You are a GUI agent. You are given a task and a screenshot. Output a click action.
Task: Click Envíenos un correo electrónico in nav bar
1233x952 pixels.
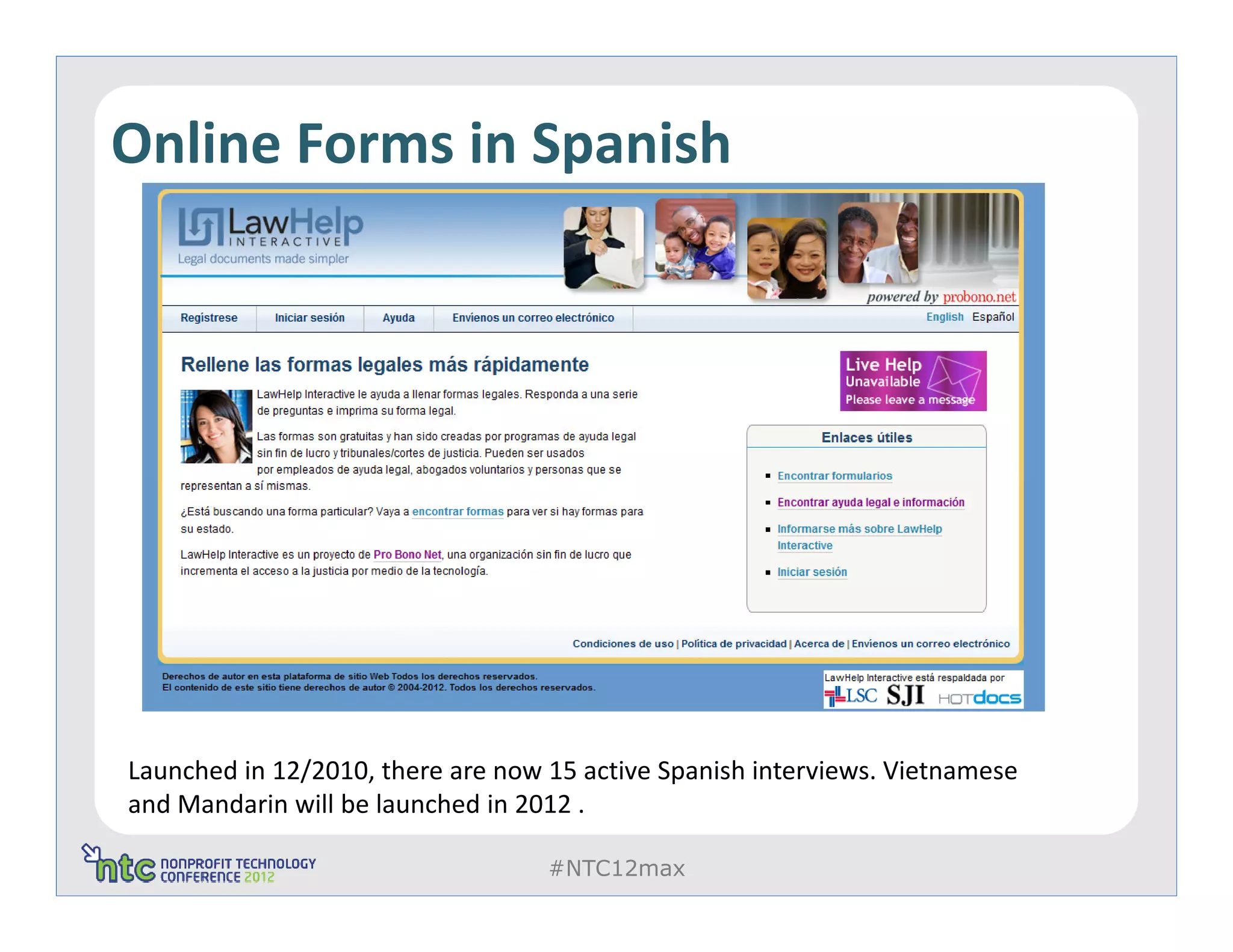533,318
